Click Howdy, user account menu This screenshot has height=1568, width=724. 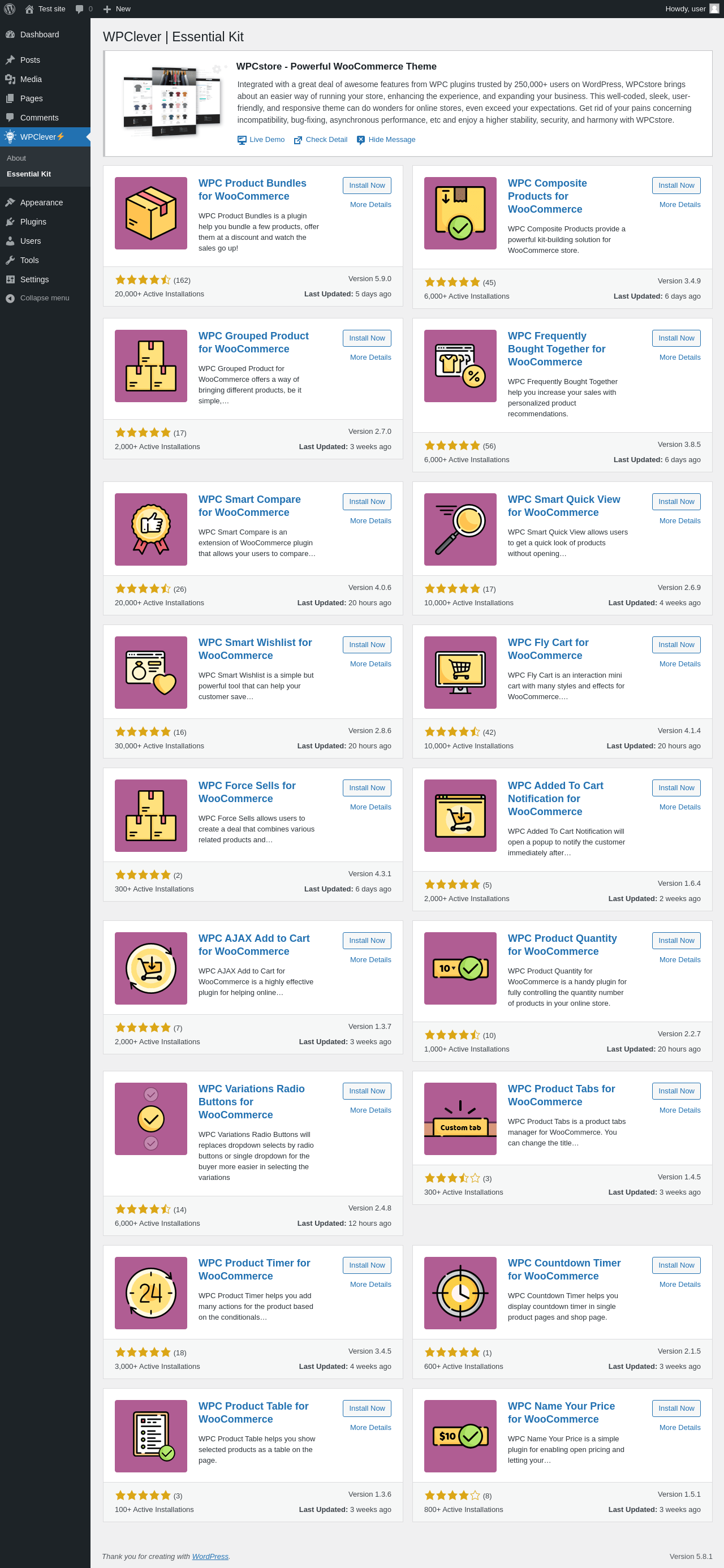pyautogui.click(x=692, y=8)
